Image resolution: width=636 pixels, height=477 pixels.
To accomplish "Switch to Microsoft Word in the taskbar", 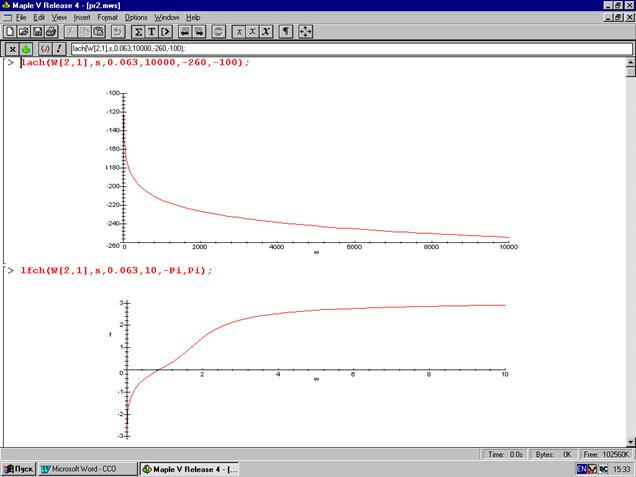I will click(x=85, y=468).
